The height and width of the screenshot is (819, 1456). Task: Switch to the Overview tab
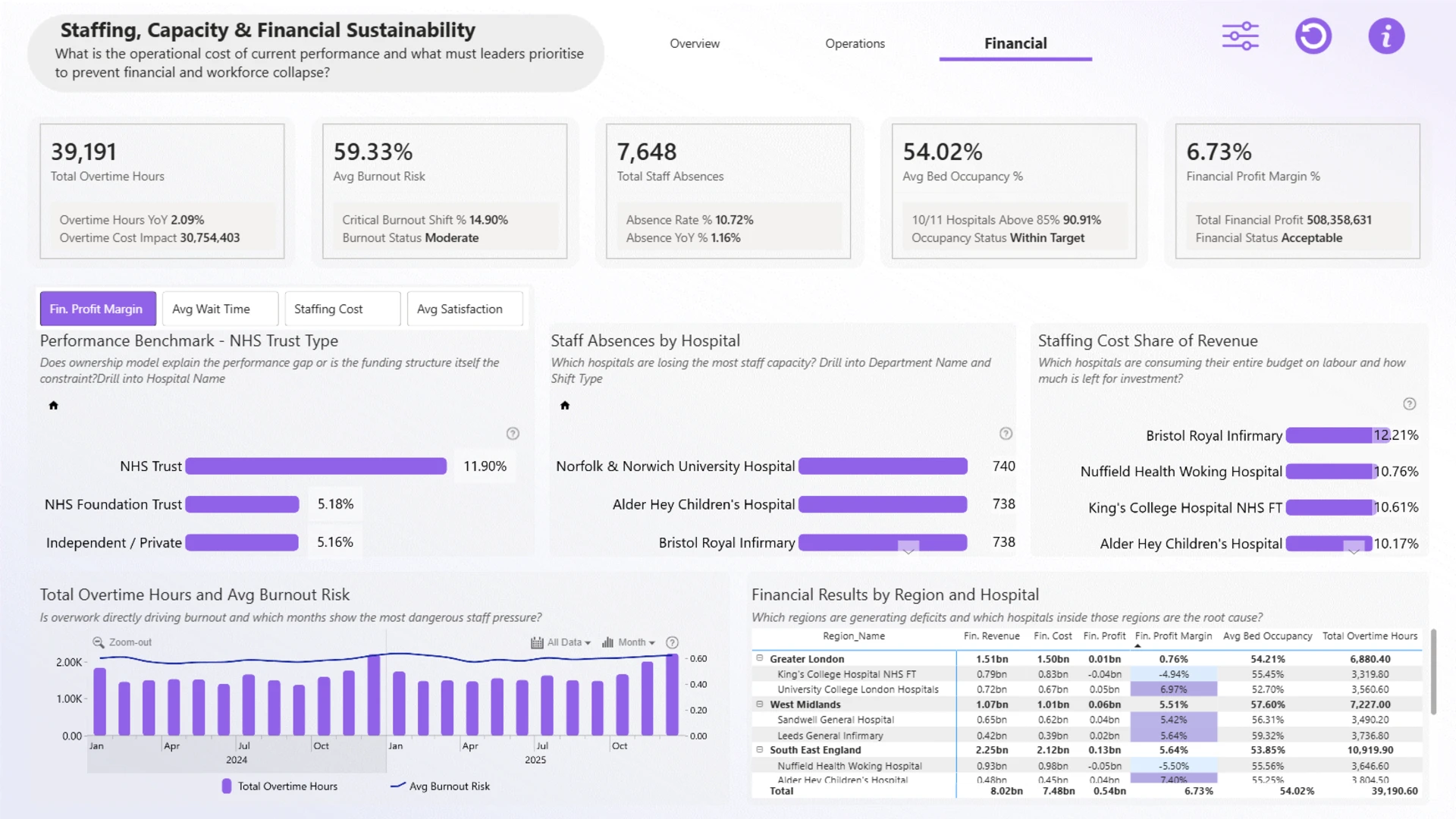click(695, 43)
